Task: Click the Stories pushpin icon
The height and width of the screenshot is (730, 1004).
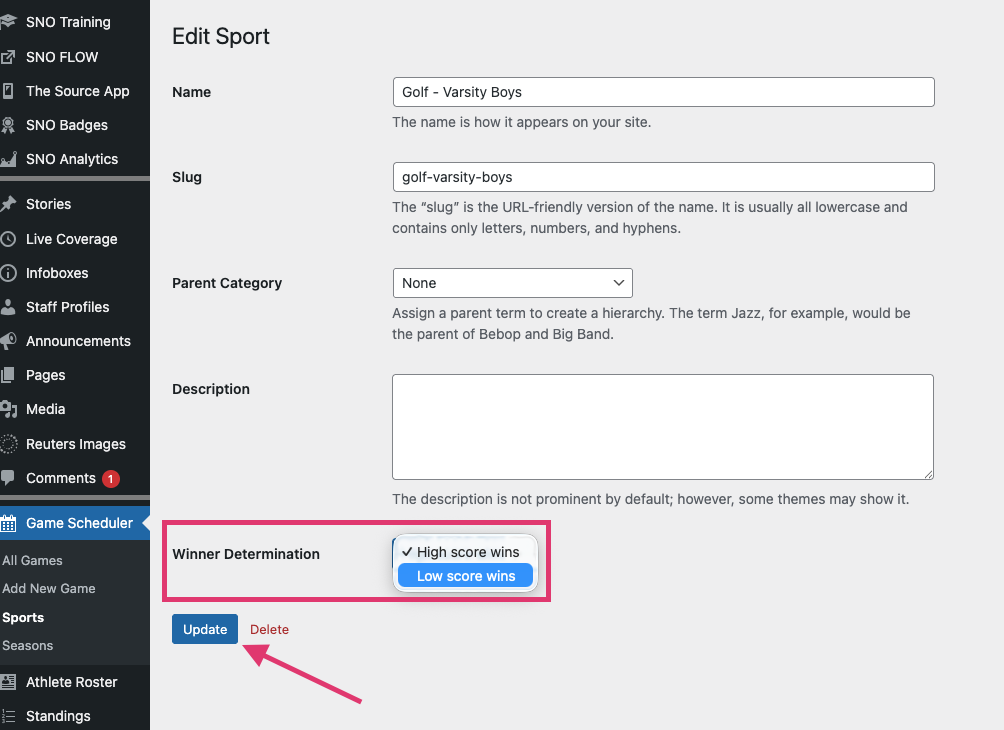Action: click(8, 204)
